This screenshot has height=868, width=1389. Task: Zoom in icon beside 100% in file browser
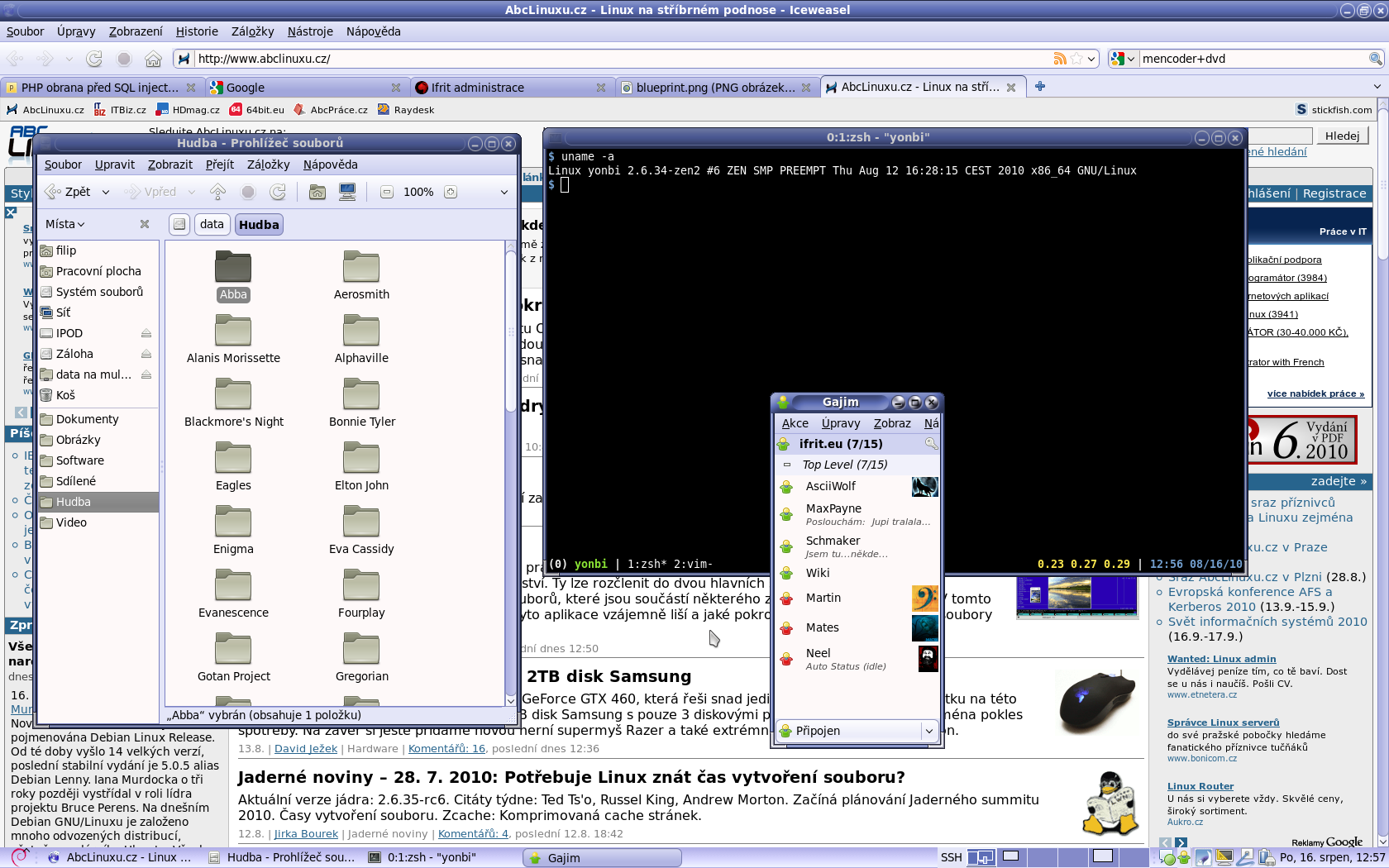click(x=450, y=192)
